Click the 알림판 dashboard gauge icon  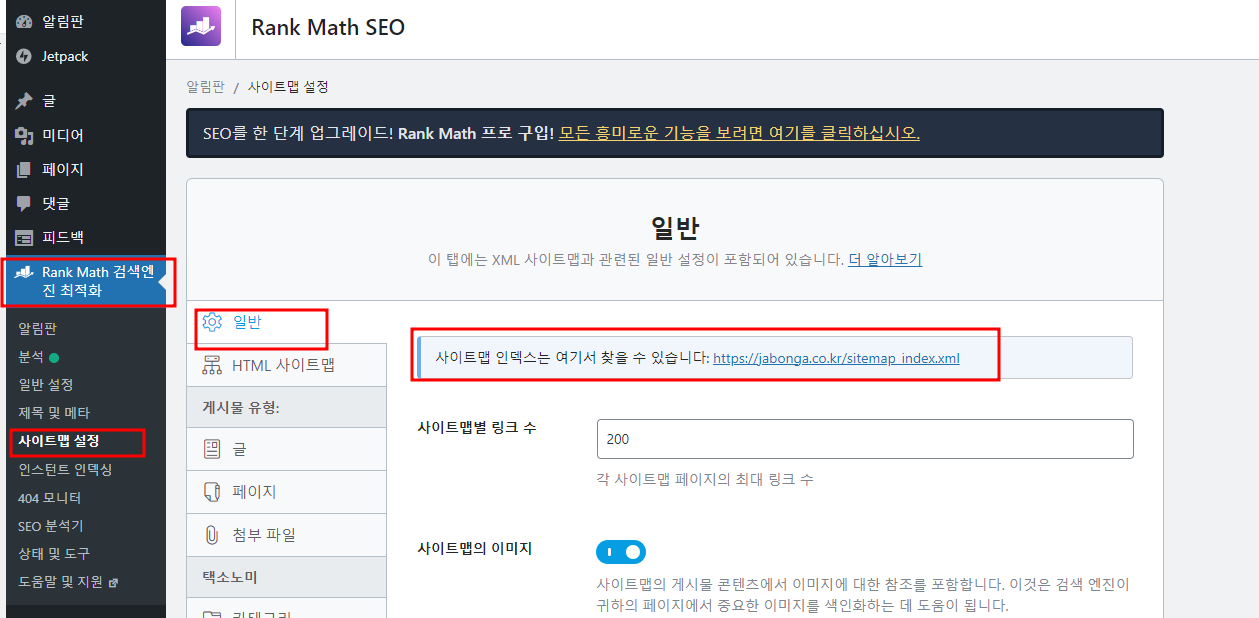[24, 21]
